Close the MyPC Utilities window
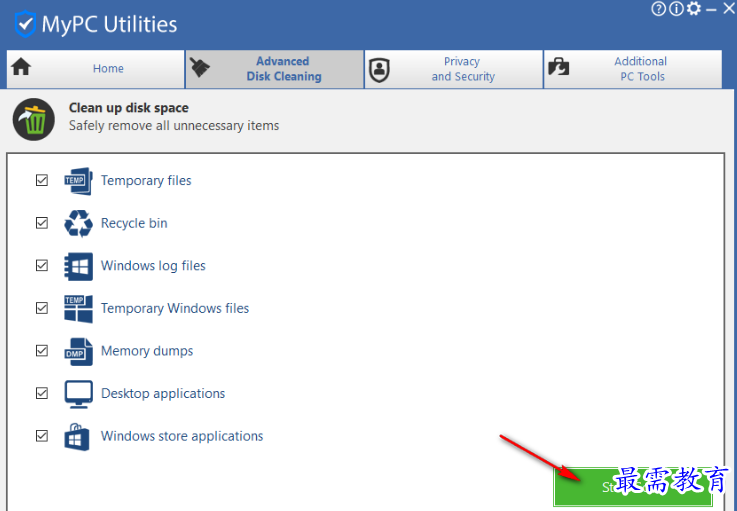 [x=729, y=8]
